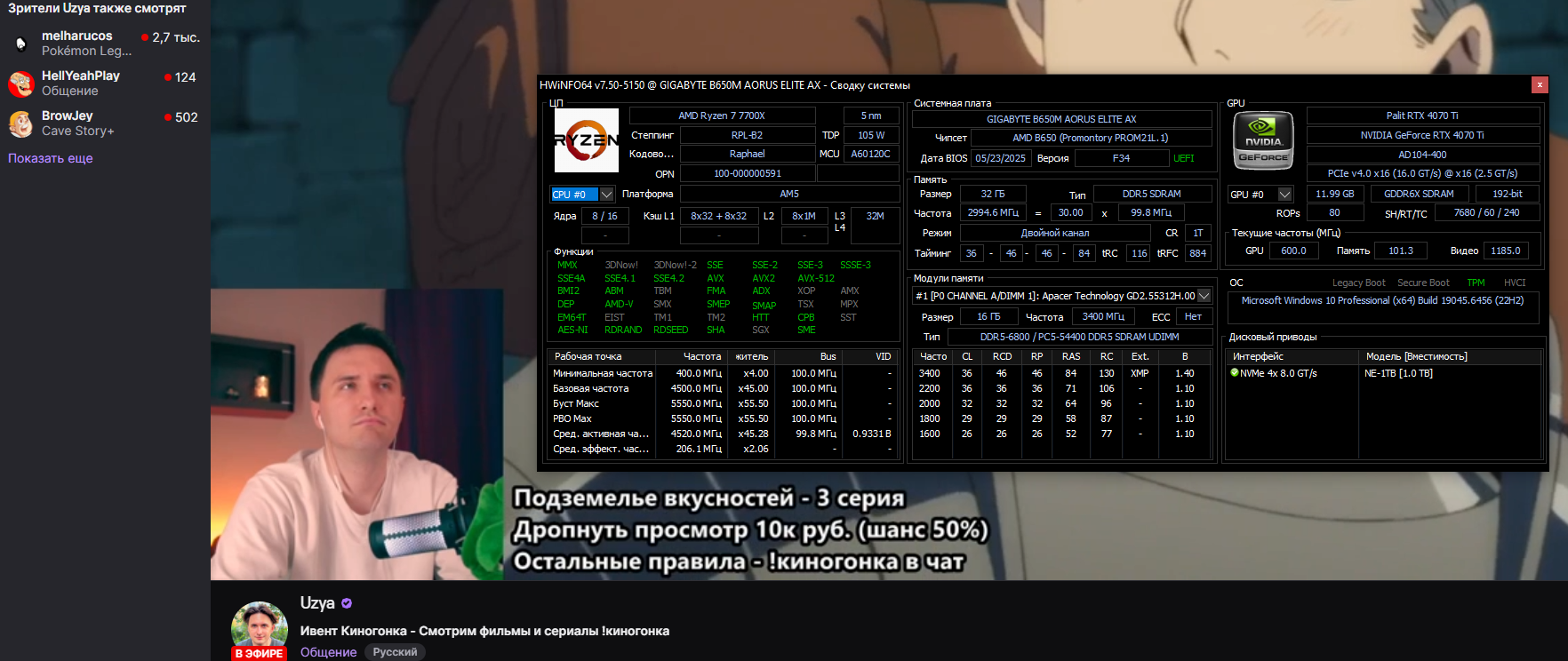This screenshot has width=1568, height=661.
Task: Open melharucos channel avatar in sidebar
Action: (x=20, y=44)
